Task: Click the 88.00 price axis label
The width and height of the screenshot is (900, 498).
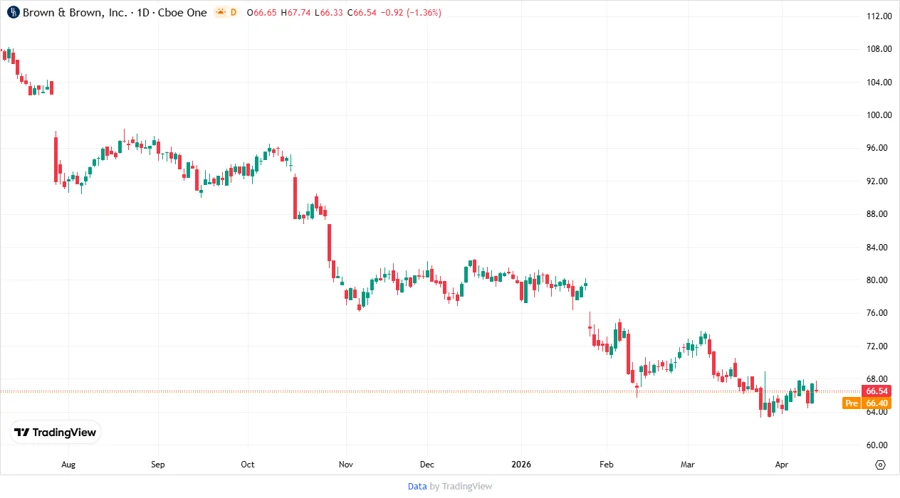Action: point(879,213)
